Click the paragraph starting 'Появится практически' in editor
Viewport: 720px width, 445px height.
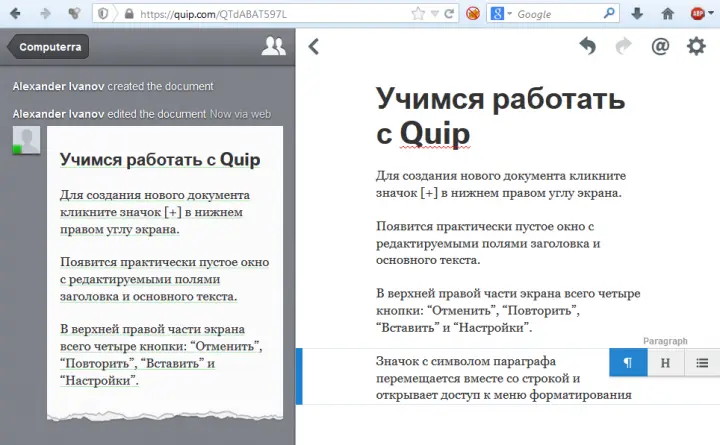(x=488, y=243)
